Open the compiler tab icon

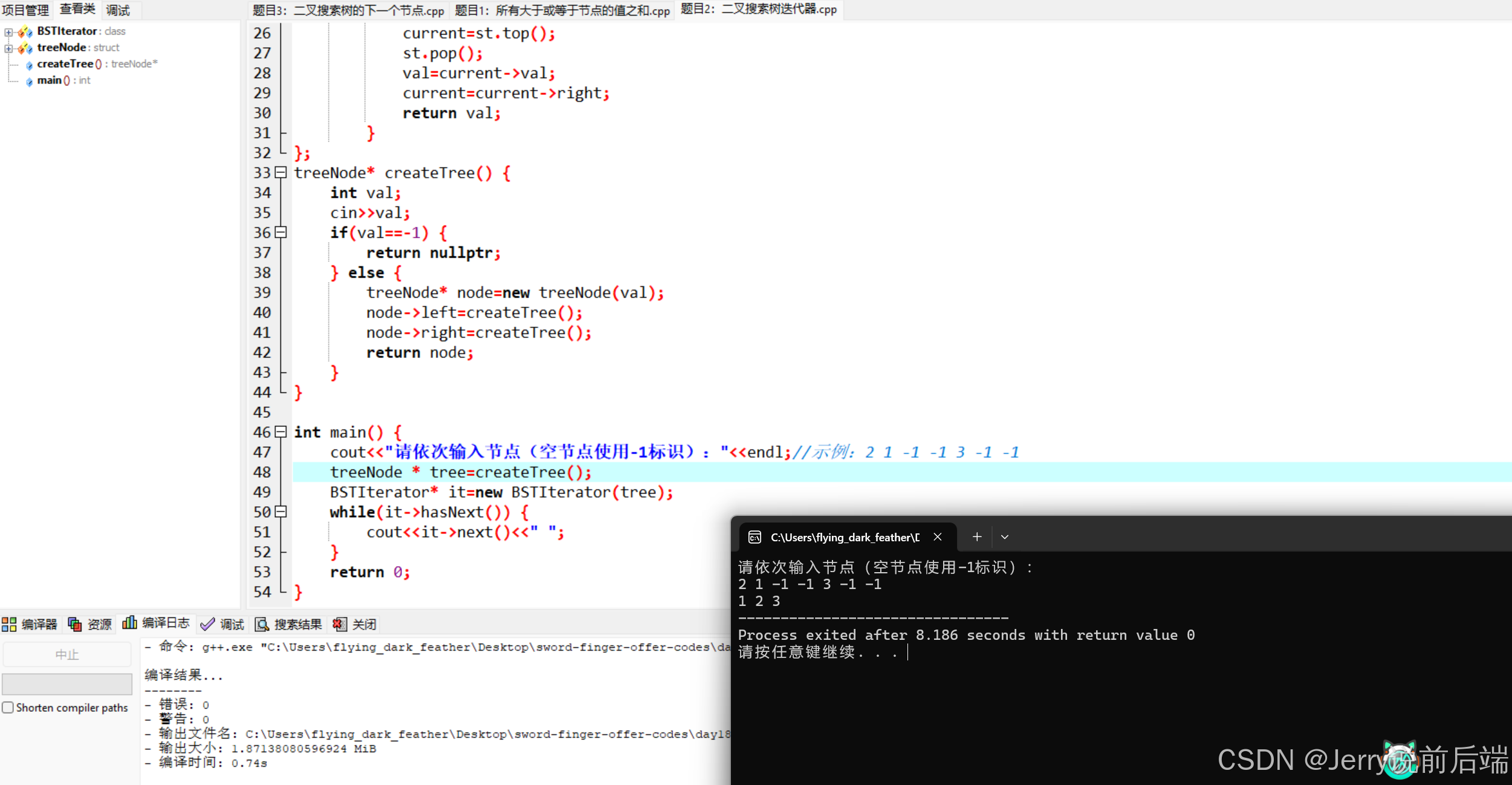[x=9, y=624]
